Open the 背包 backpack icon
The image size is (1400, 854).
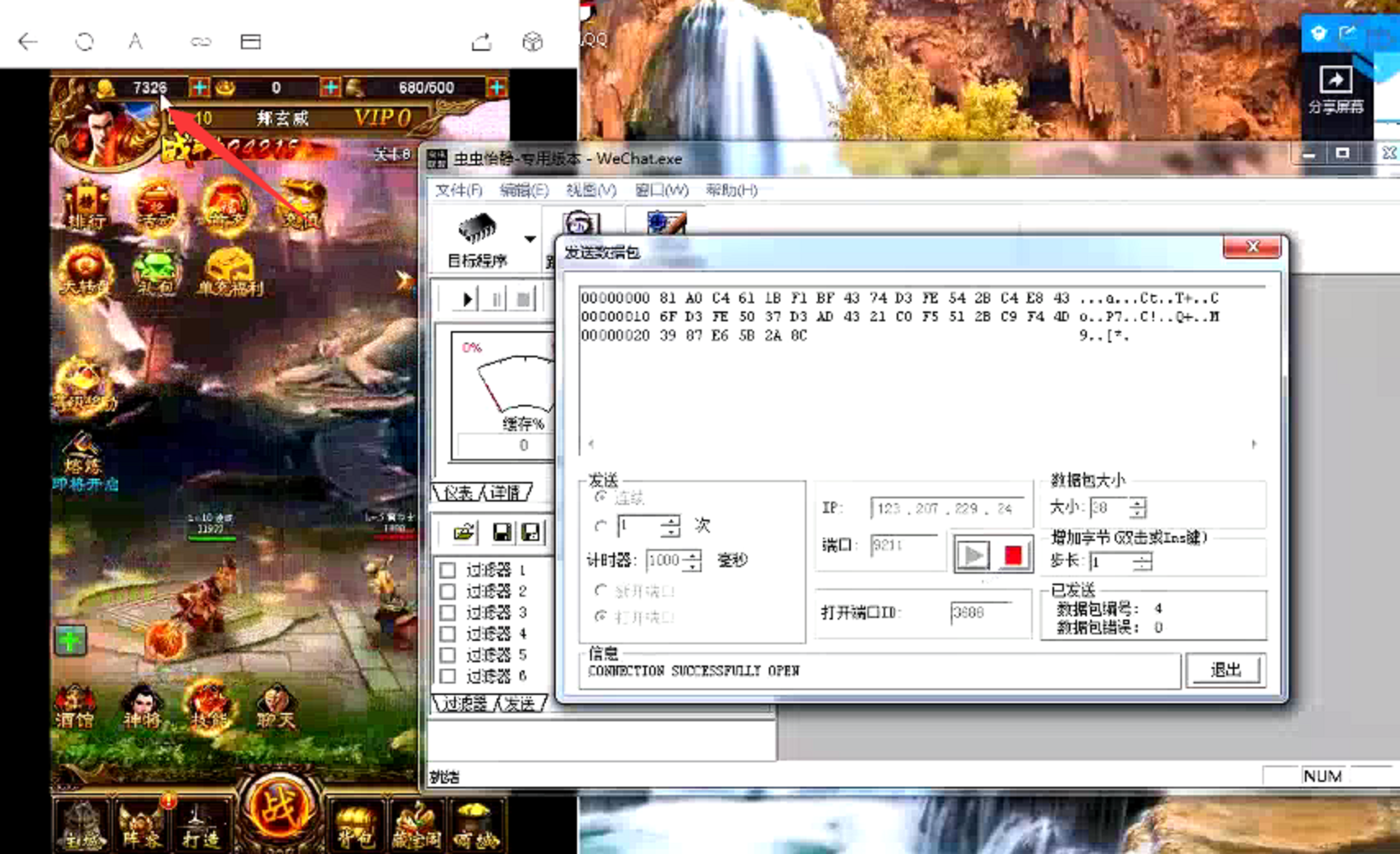[x=356, y=824]
